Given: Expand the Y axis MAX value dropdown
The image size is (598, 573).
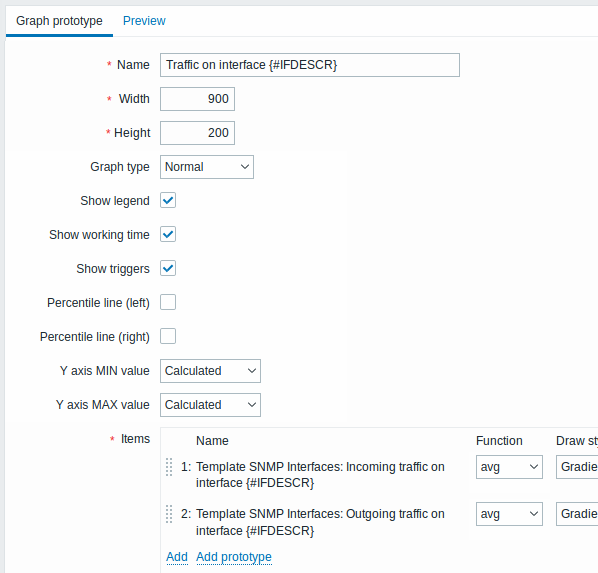Looking at the screenshot, I should (x=210, y=405).
